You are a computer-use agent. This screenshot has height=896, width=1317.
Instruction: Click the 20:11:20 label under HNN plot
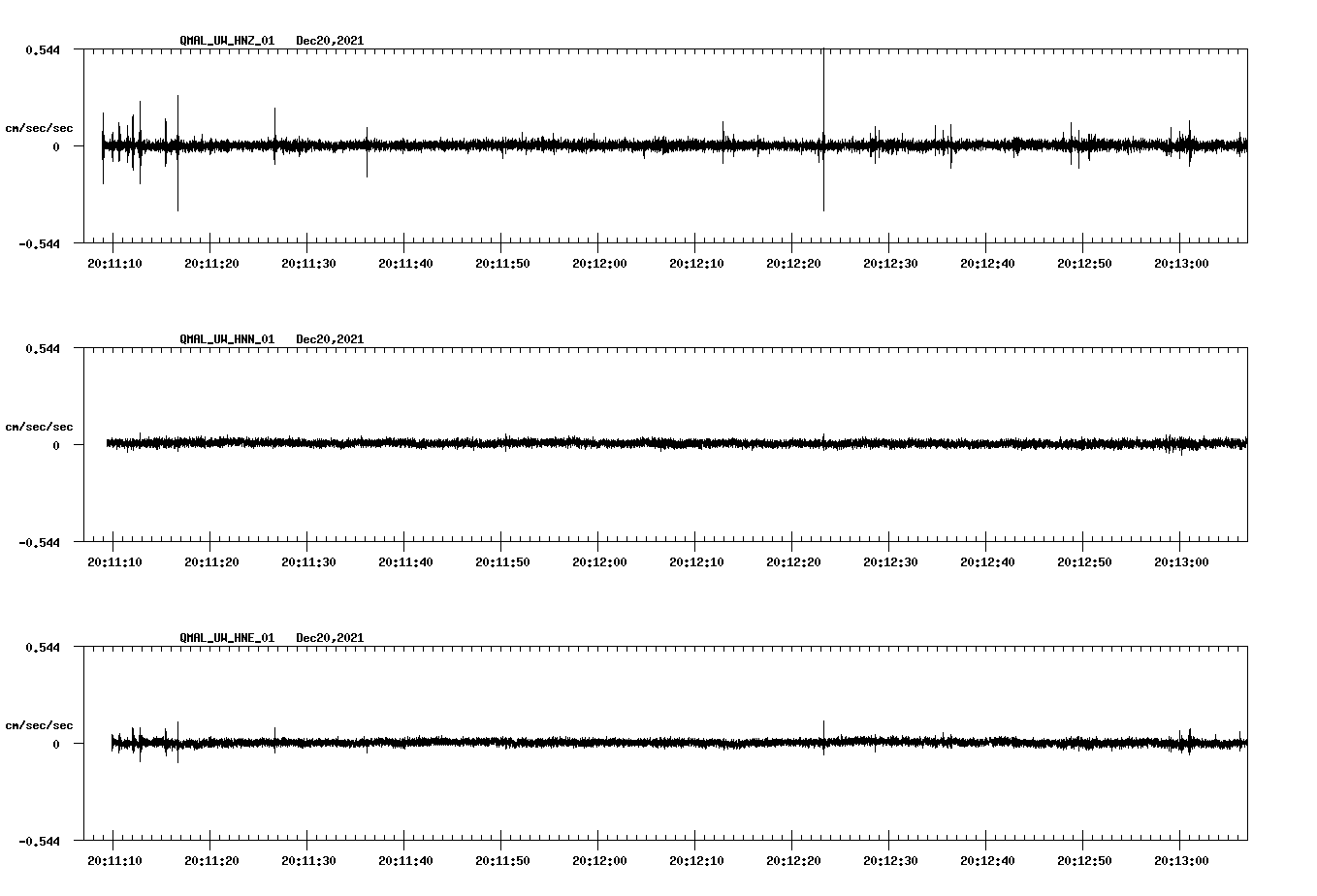click(211, 562)
